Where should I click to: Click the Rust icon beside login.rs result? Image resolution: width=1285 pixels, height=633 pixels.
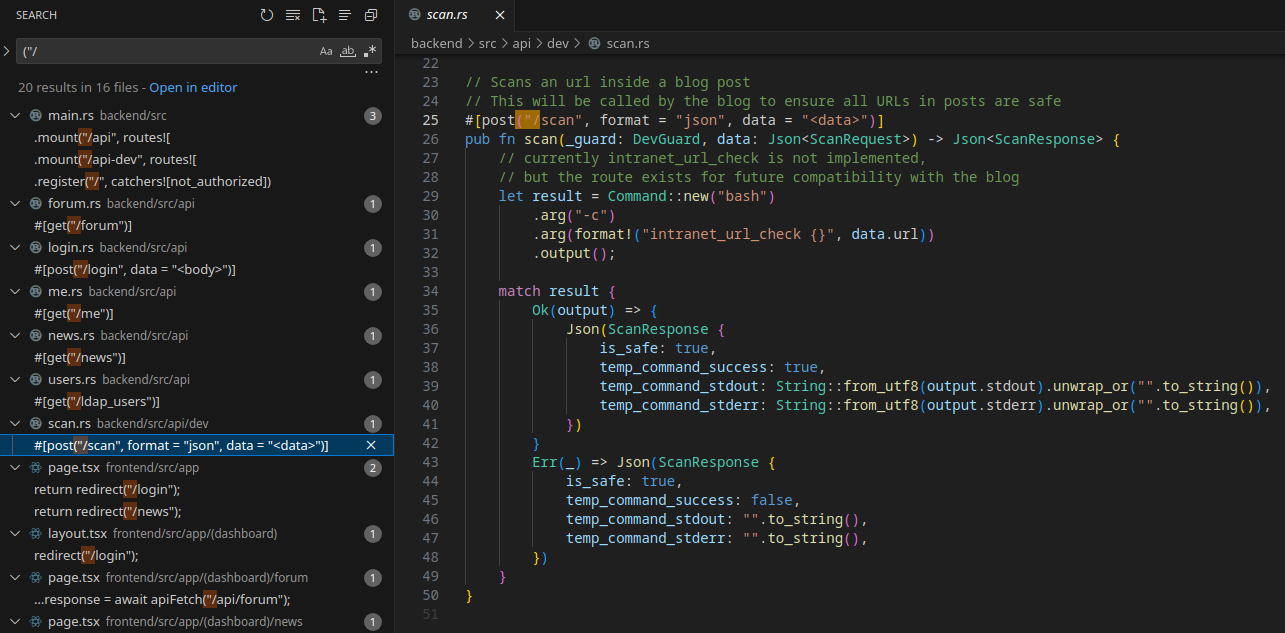tap(36, 248)
